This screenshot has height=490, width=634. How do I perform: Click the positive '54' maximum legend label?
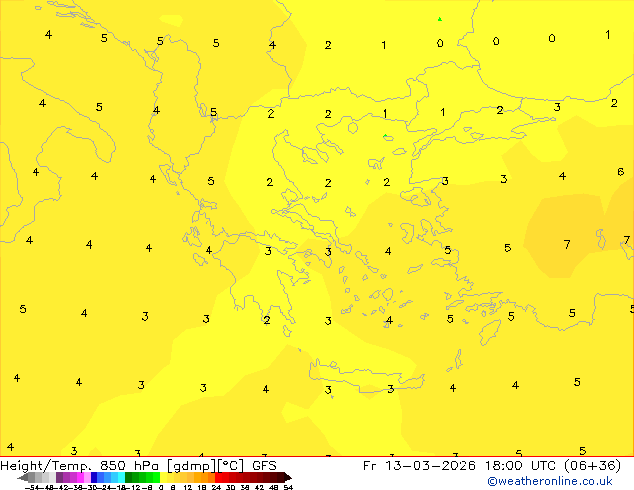point(288,487)
